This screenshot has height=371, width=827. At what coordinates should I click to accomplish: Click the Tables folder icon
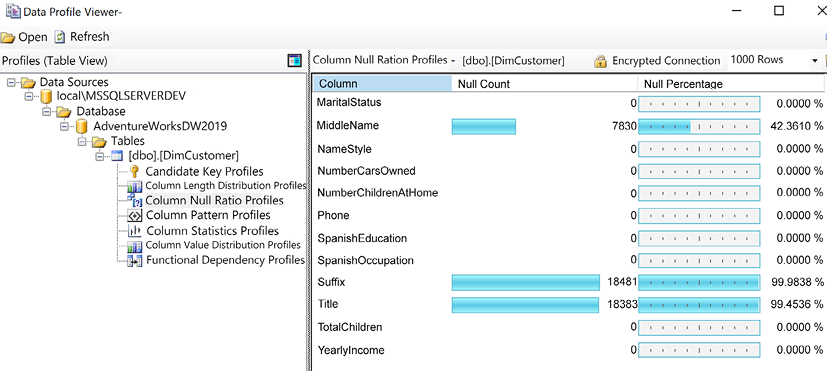pyautogui.click(x=99, y=141)
